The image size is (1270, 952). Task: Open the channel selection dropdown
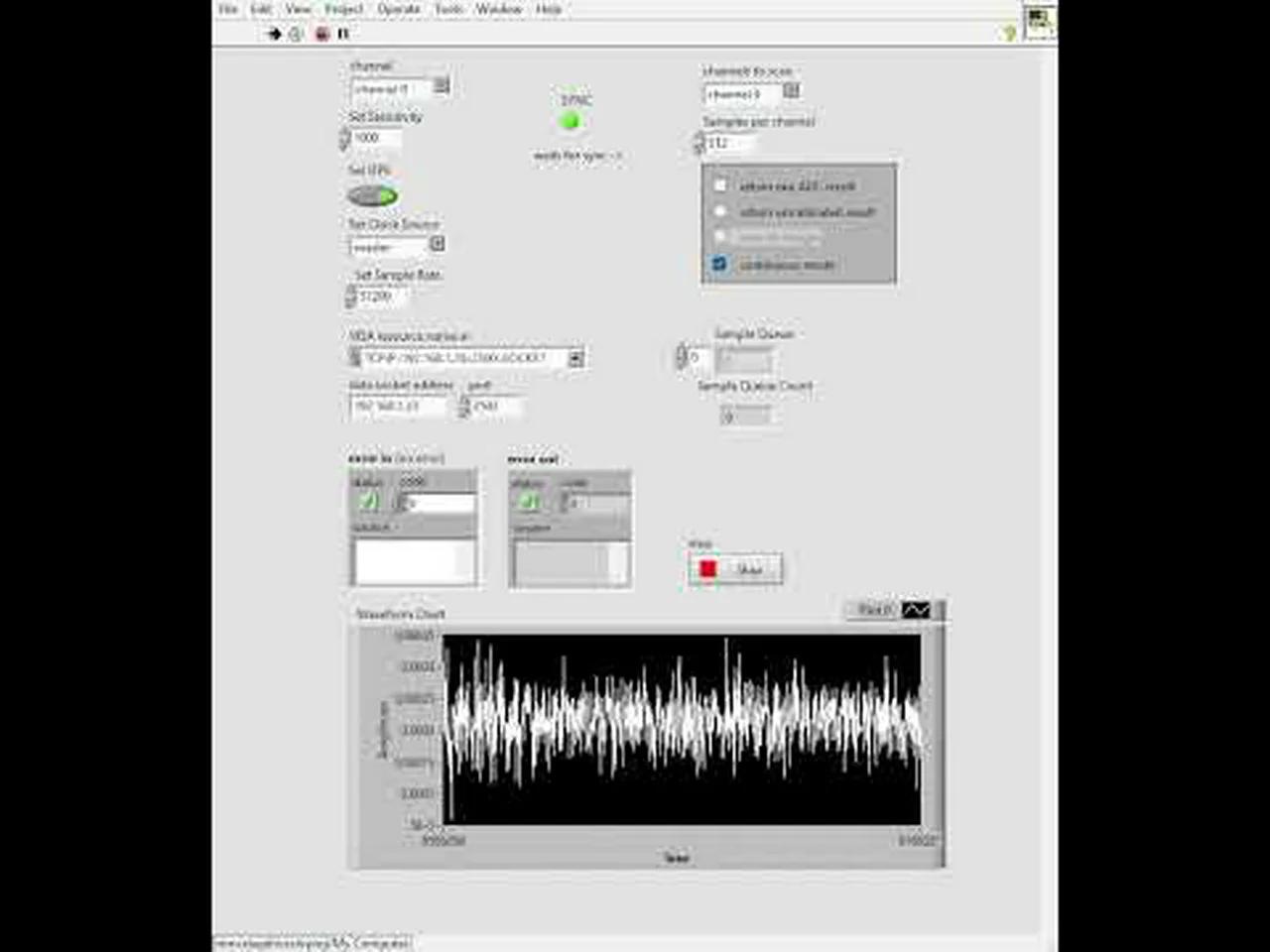click(443, 87)
